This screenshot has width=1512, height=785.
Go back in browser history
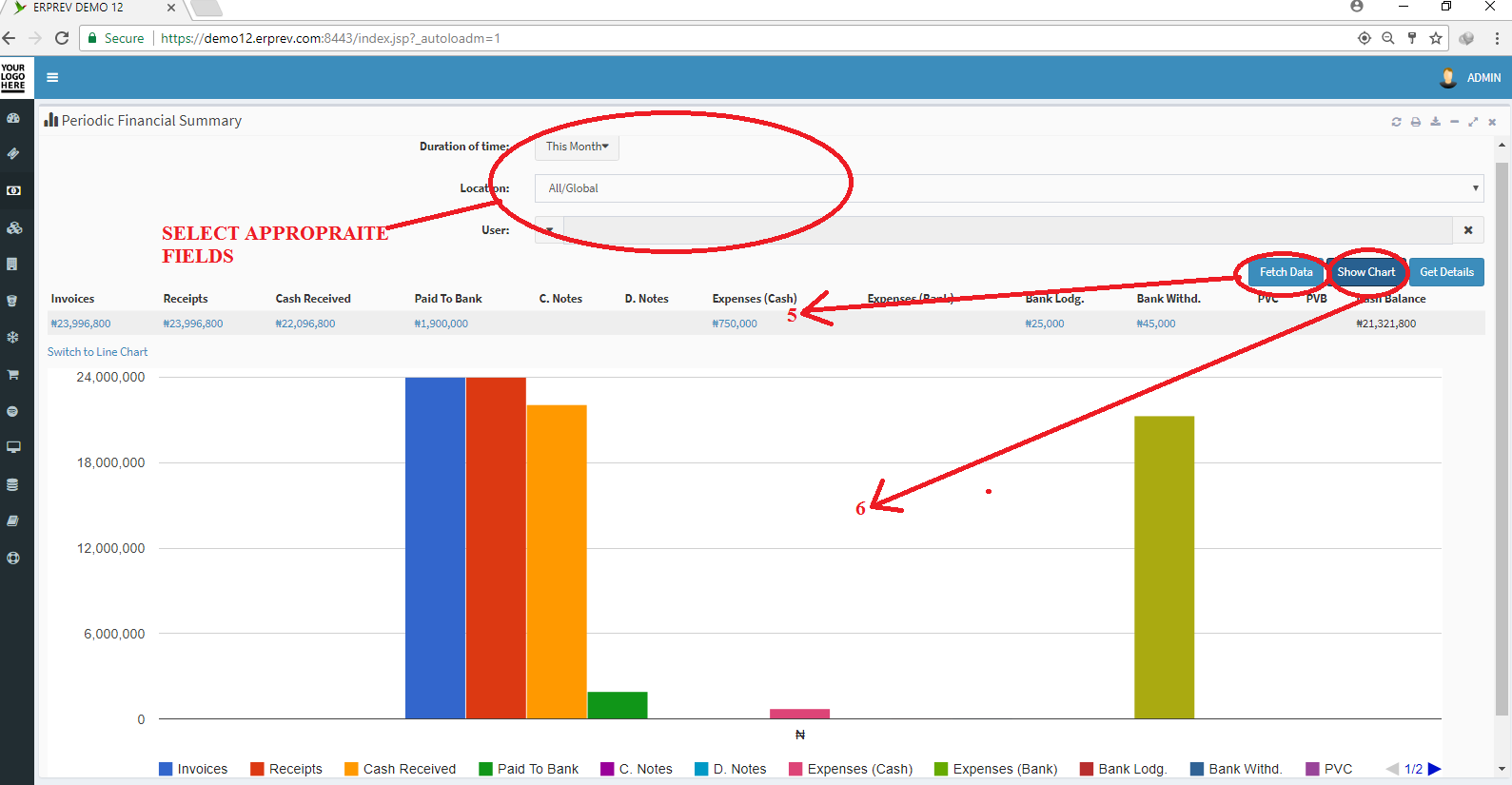coord(10,38)
